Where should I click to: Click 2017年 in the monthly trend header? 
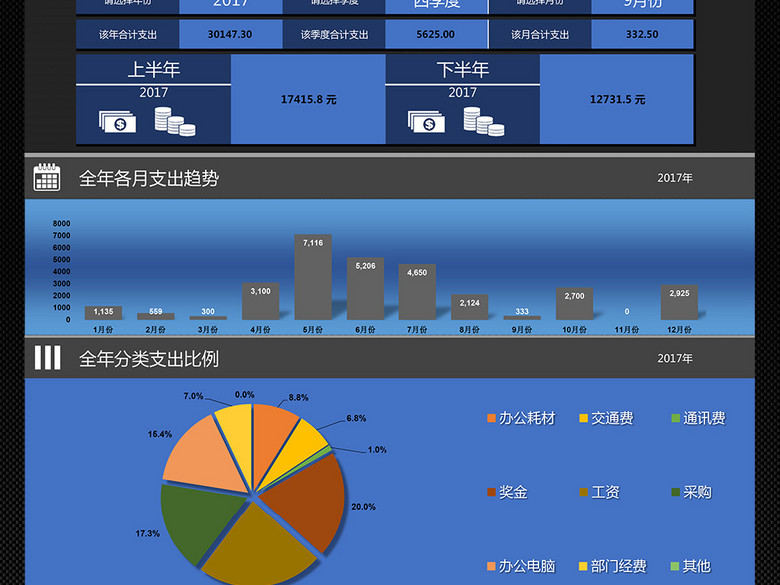coord(675,178)
